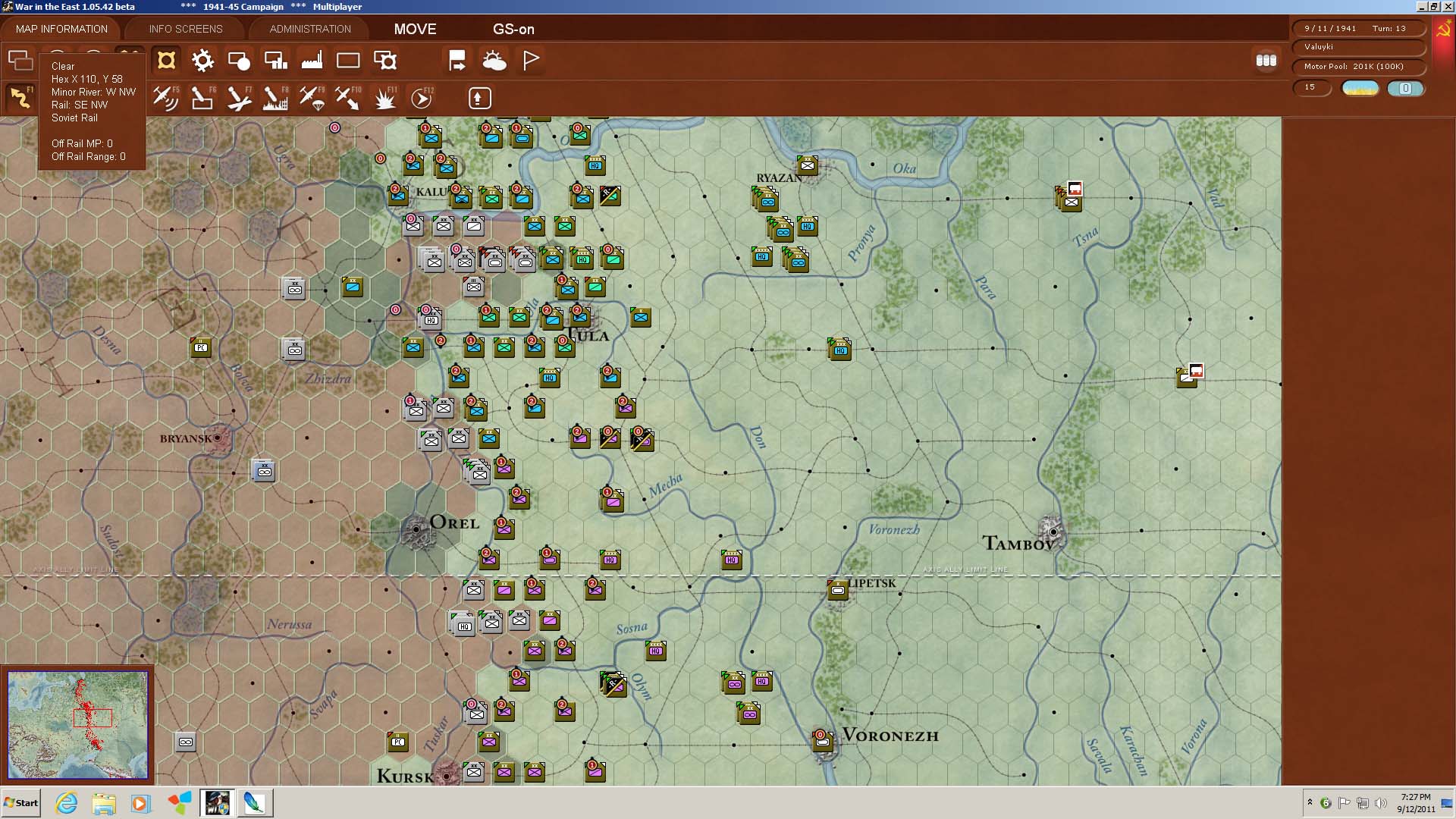
Task: Click the up-arrow box icon in the toolbar
Action: click(x=479, y=98)
